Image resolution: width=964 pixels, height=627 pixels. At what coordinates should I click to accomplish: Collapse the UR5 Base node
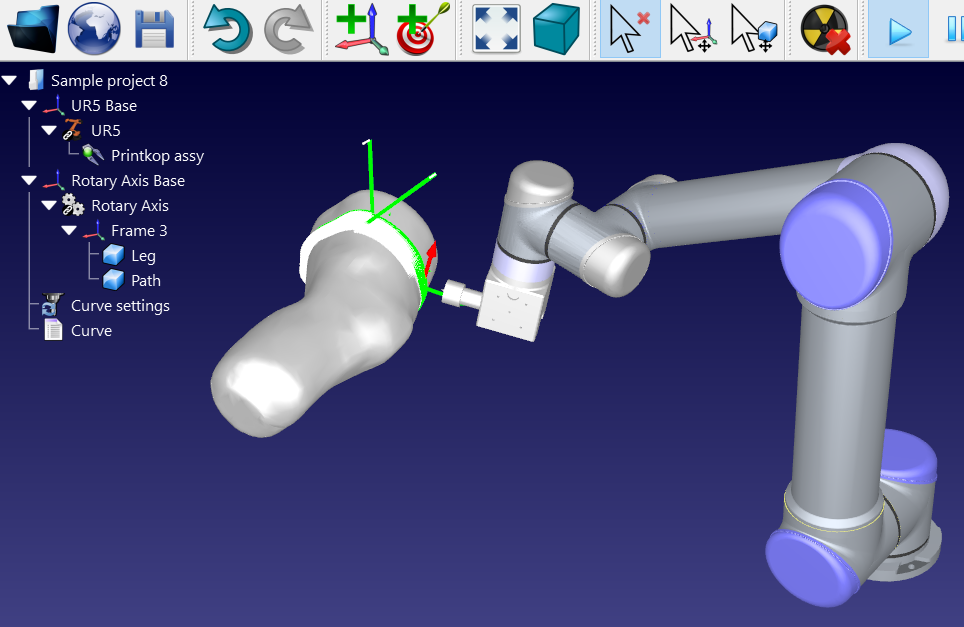pos(29,106)
